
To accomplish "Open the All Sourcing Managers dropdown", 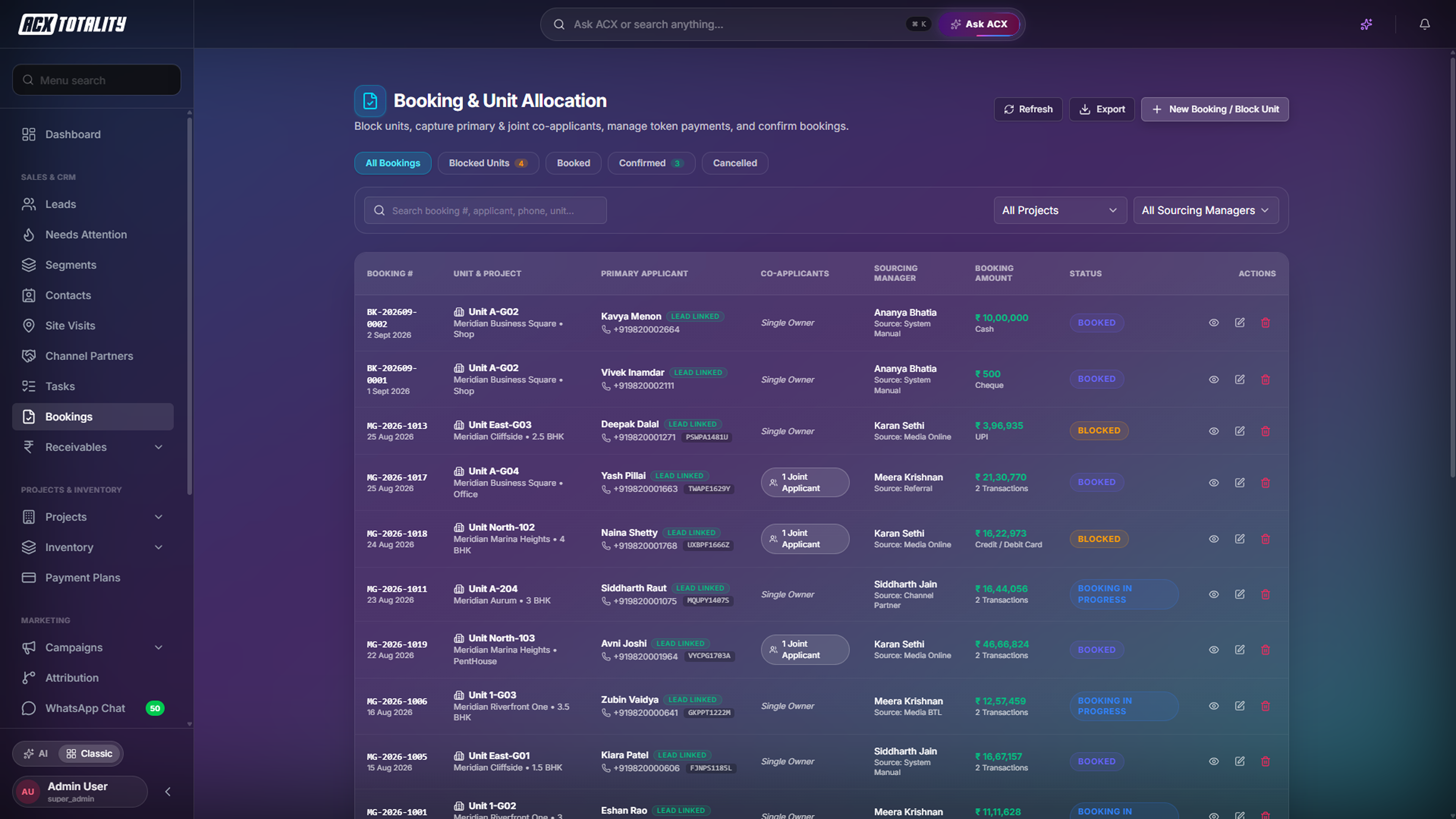I will (x=1206, y=210).
